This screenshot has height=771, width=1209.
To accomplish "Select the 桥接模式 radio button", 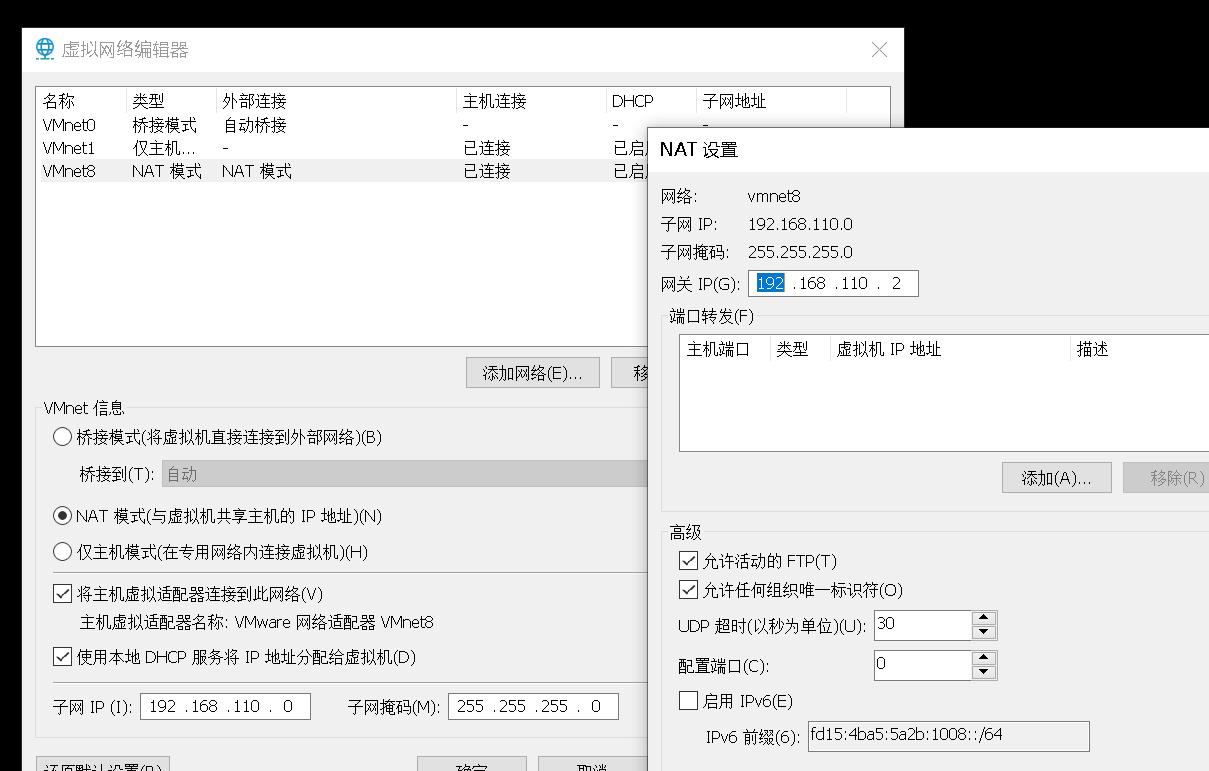I will [x=62, y=437].
